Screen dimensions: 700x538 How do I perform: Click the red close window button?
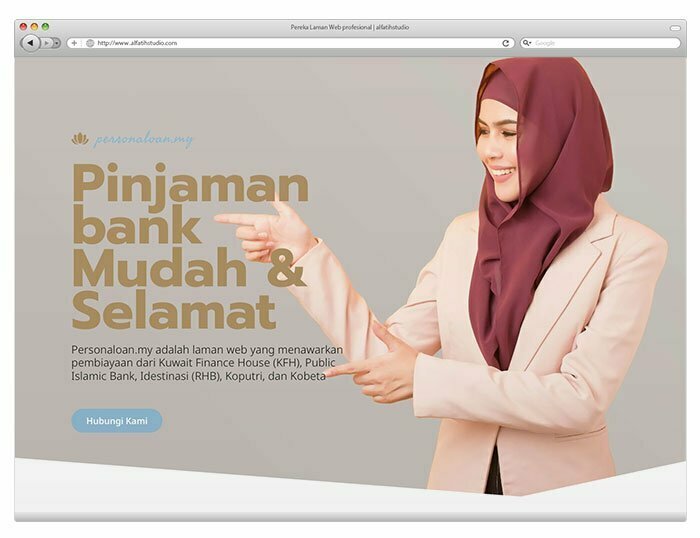pos(24,27)
